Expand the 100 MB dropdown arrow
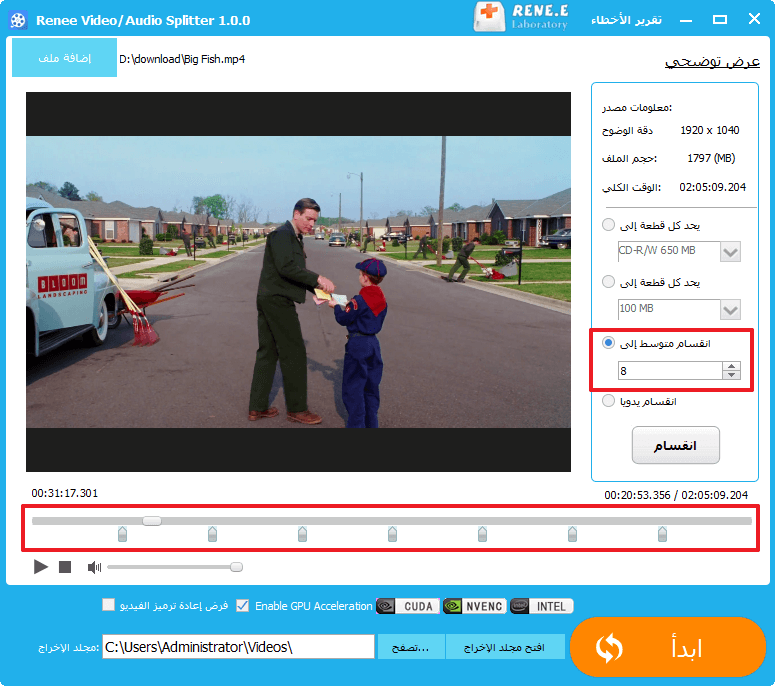This screenshot has height=686, width=775. point(731,309)
